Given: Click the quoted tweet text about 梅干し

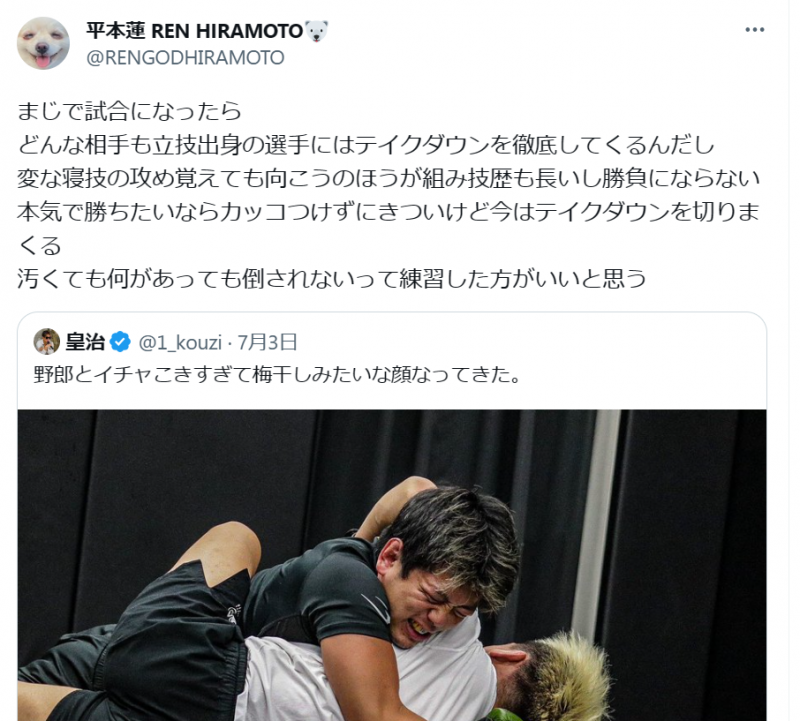Looking at the screenshot, I should (278, 375).
